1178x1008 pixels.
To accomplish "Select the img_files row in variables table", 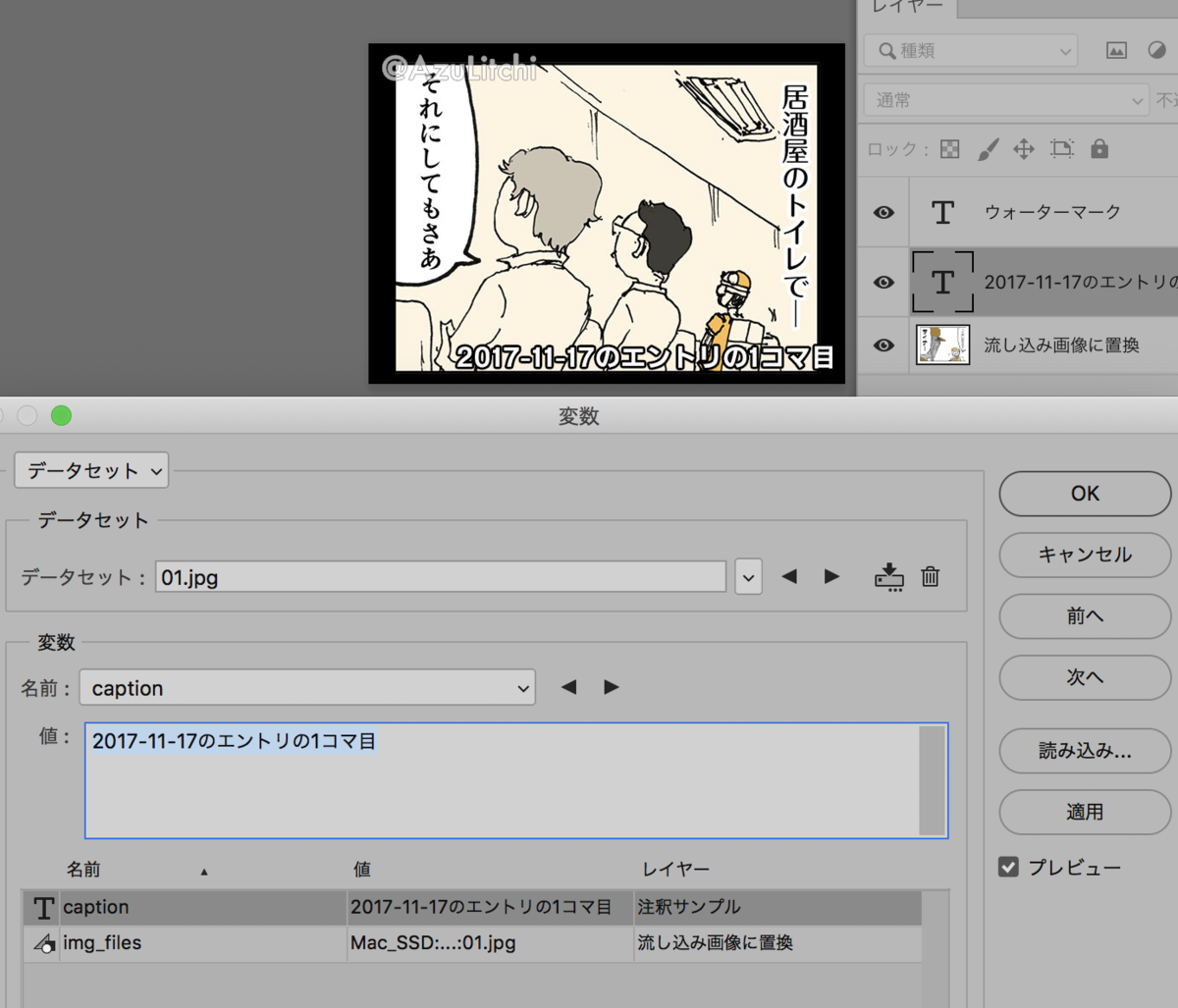I will [472, 943].
